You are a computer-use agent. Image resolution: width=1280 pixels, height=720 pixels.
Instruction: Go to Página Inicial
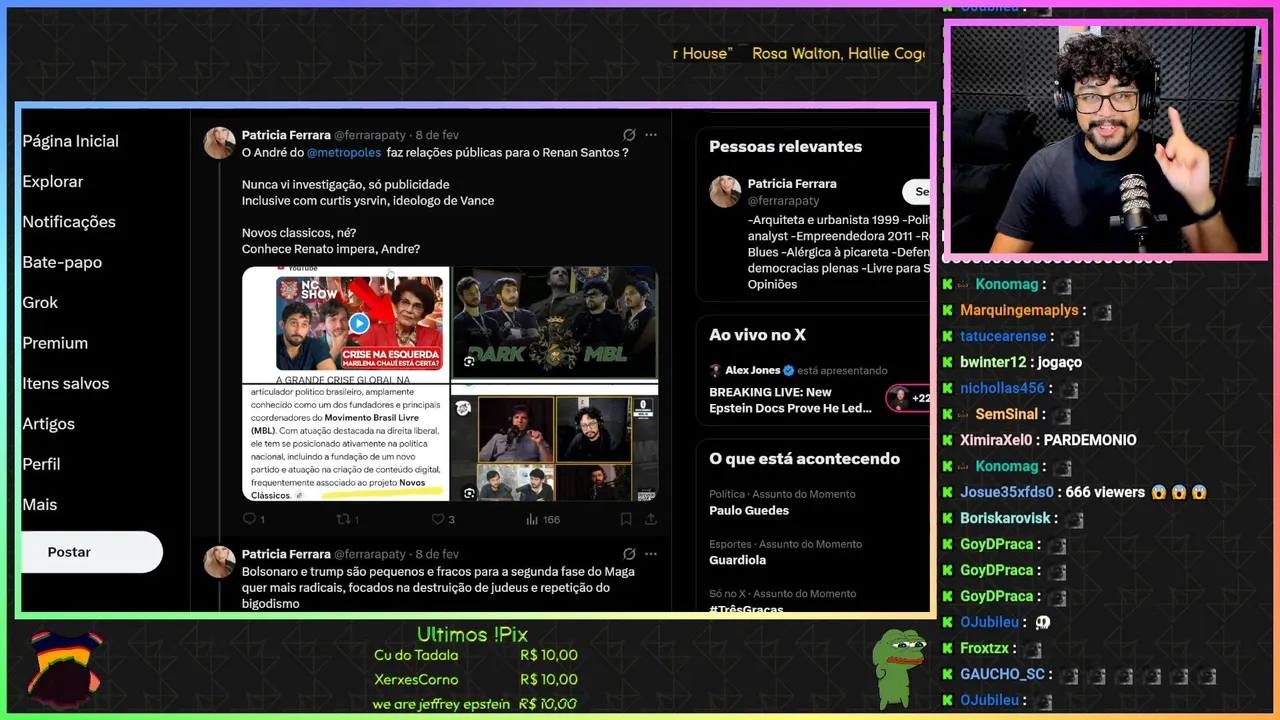(x=71, y=141)
